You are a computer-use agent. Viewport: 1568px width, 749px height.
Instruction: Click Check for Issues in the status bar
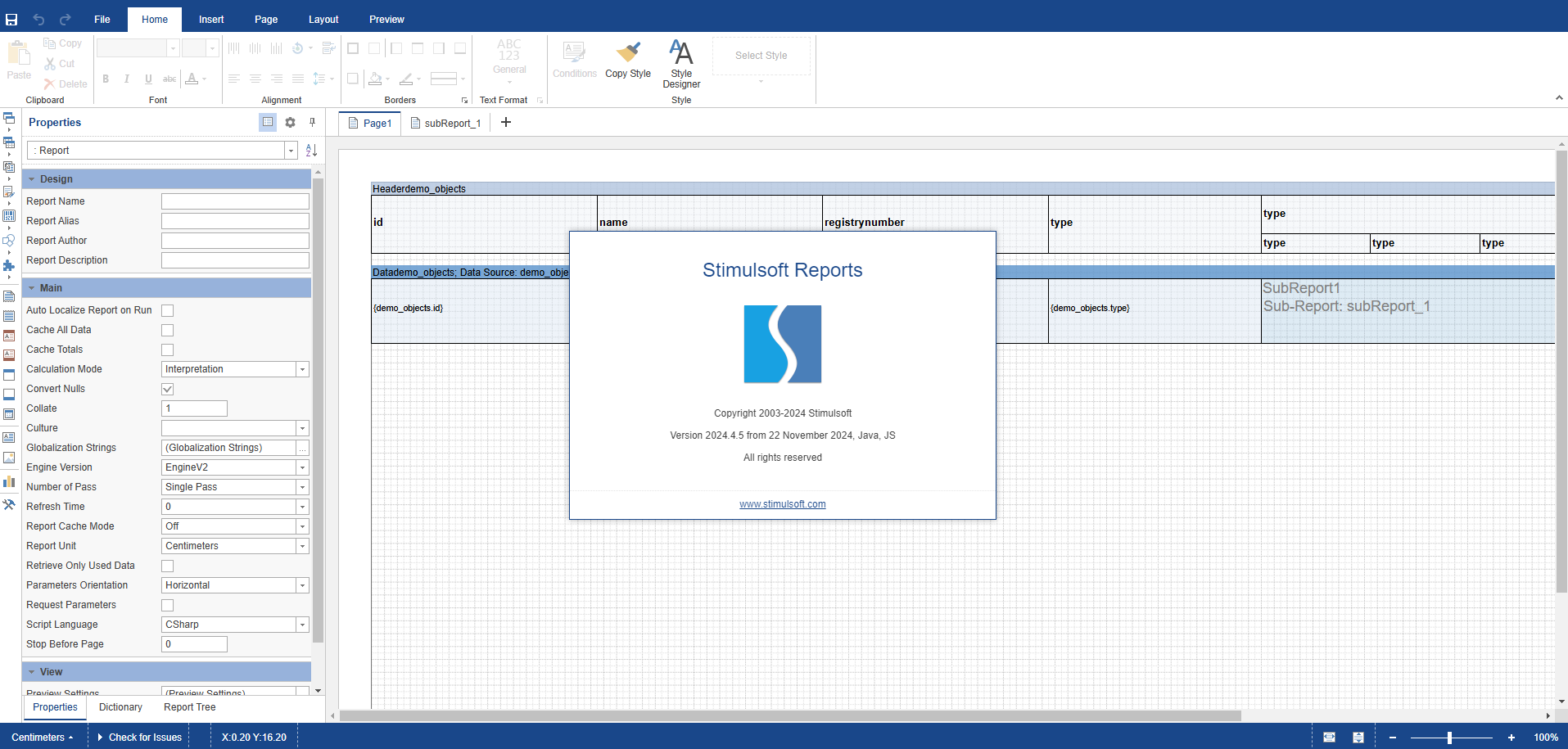click(140, 738)
